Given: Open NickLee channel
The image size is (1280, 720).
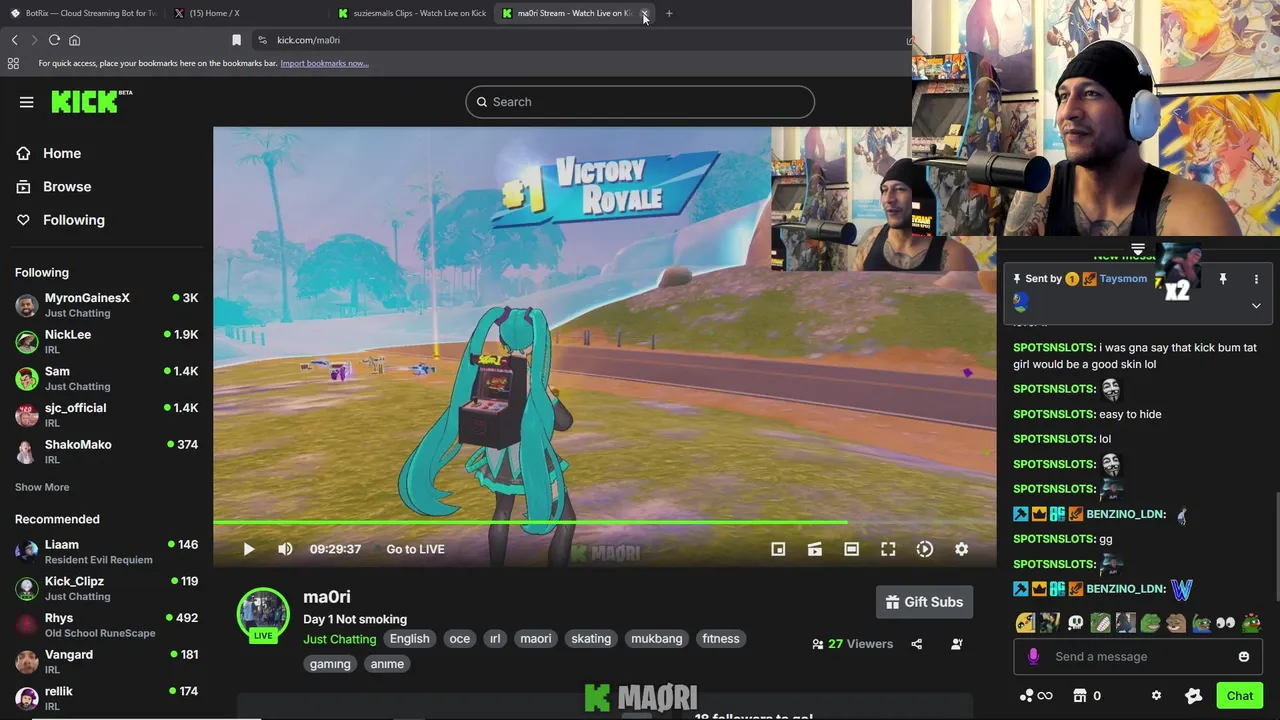Looking at the screenshot, I should [x=107, y=341].
